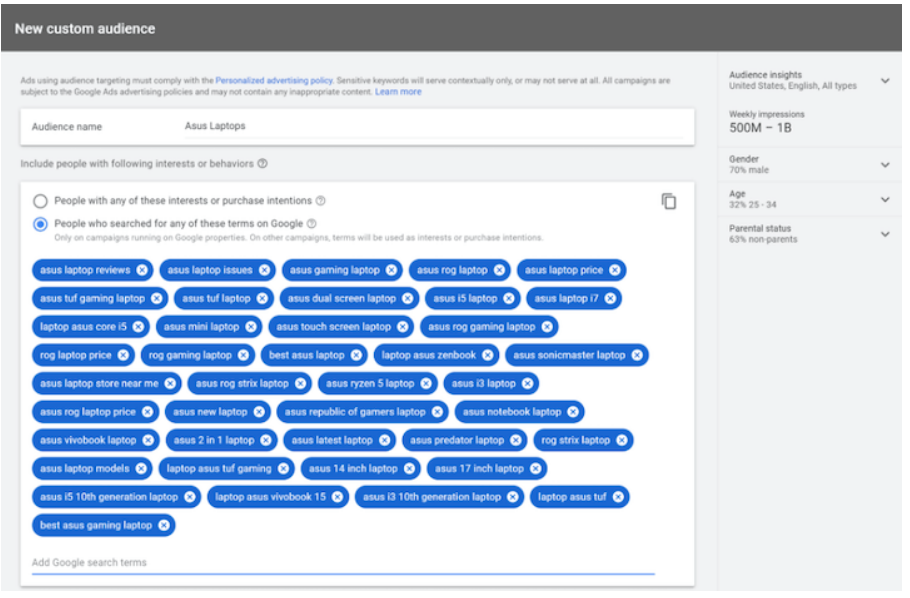Delete 'asus laptop store near me' term
The image size is (910, 598).
click(170, 384)
